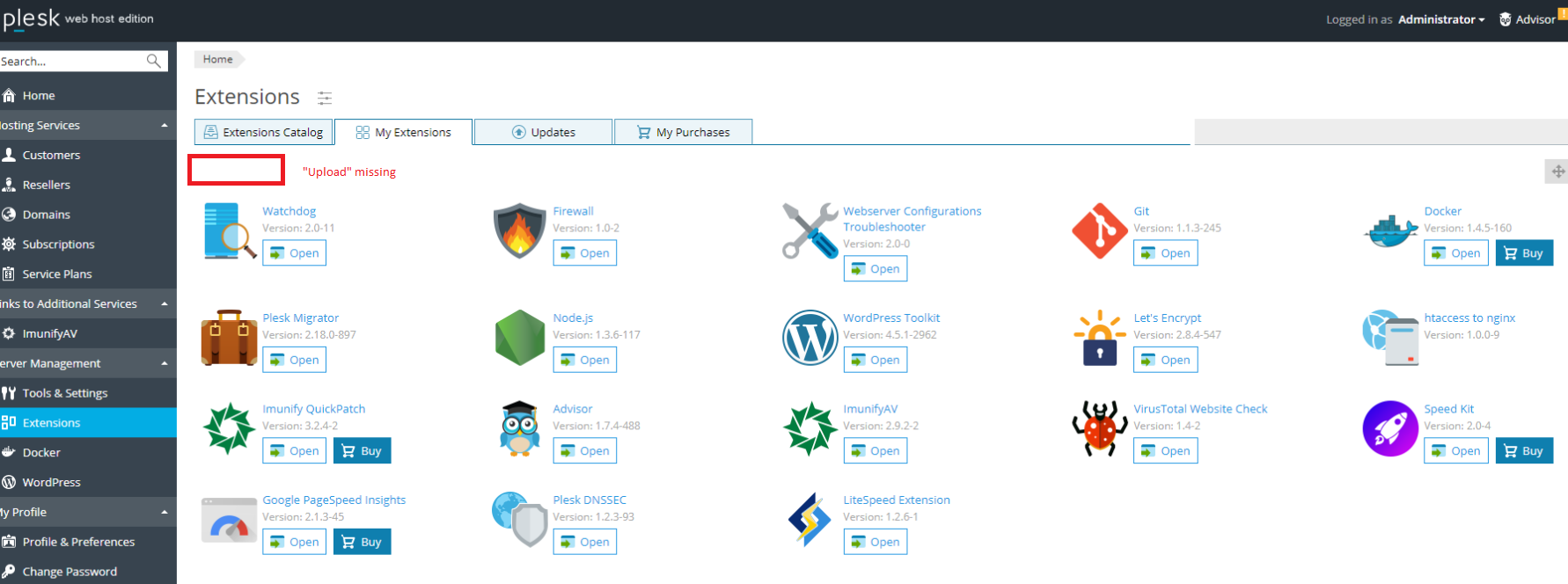Click Buy button for Imunify QuickPatch

362,451
